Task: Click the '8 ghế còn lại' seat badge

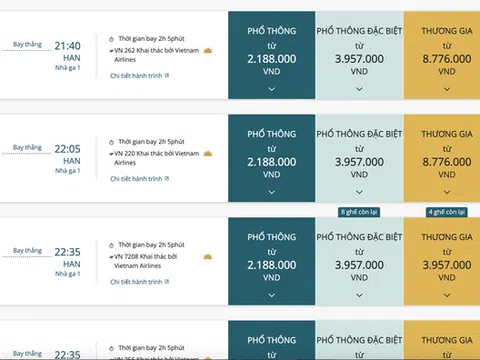Action: 359,212
